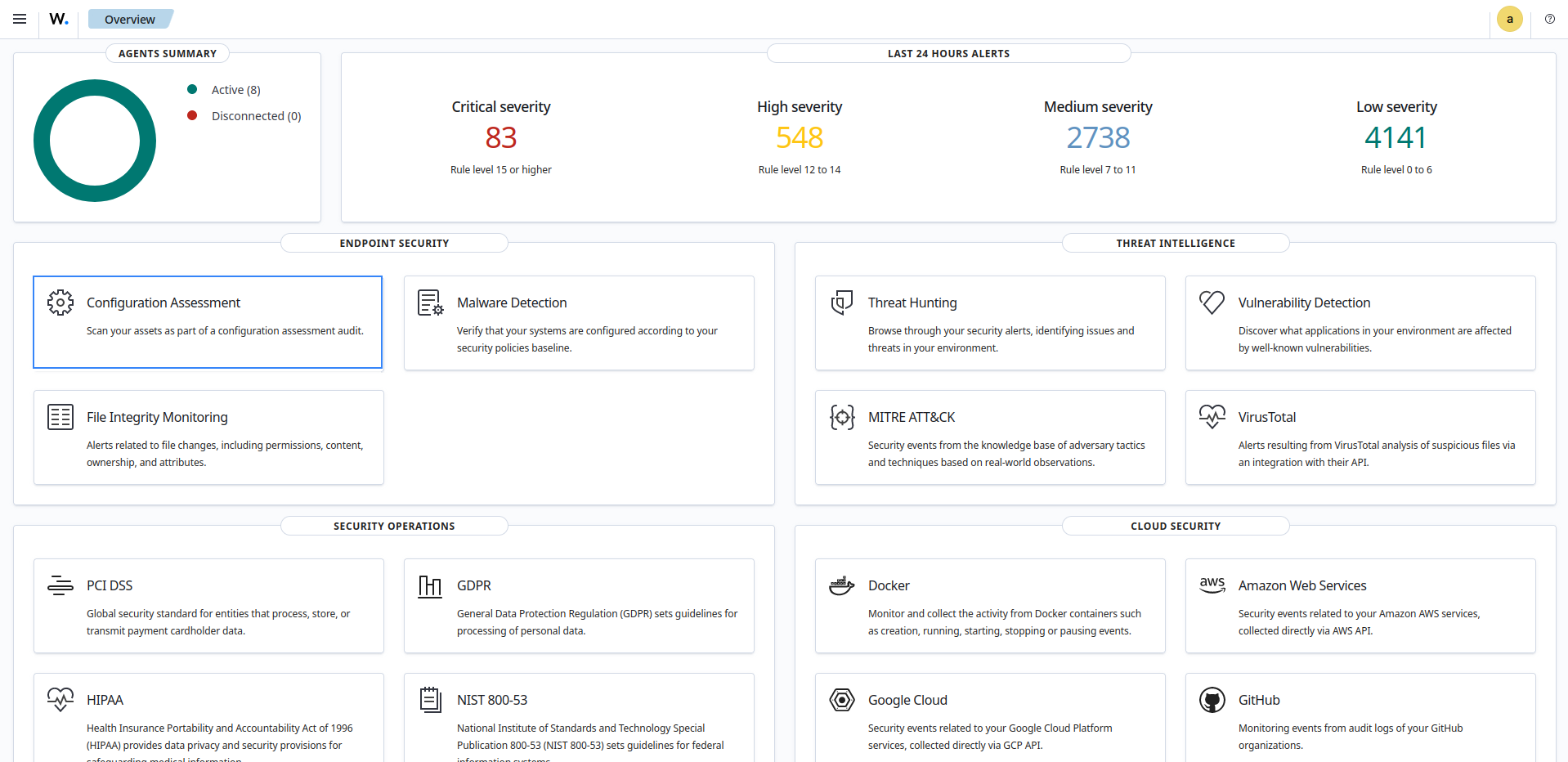Select the Configuration Assessment gear icon

point(60,303)
